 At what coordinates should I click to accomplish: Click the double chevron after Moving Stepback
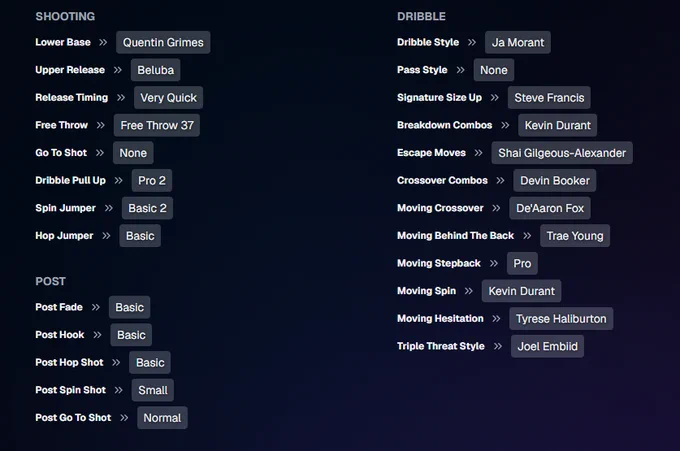pyautogui.click(x=494, y=263)
